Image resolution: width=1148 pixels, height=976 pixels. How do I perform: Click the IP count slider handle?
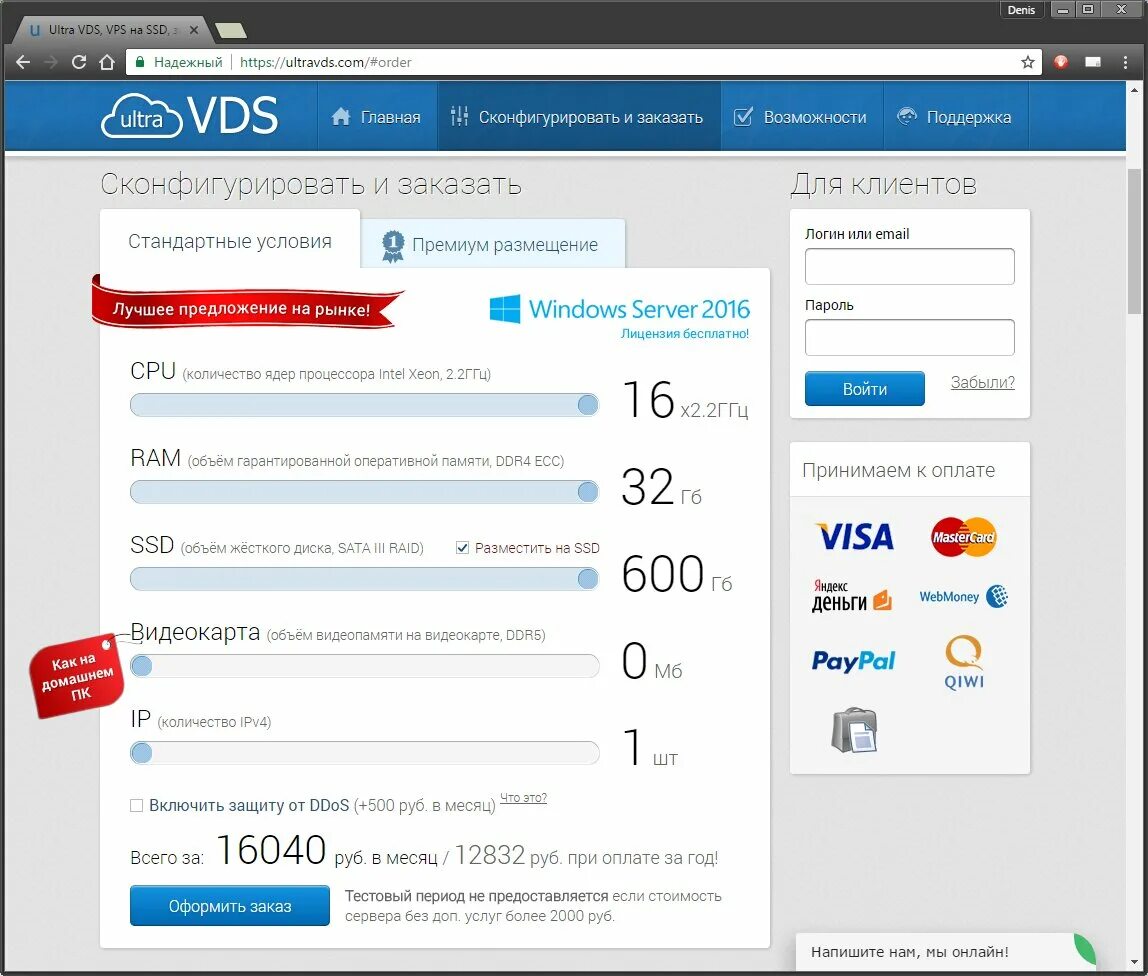coord(141,753)
